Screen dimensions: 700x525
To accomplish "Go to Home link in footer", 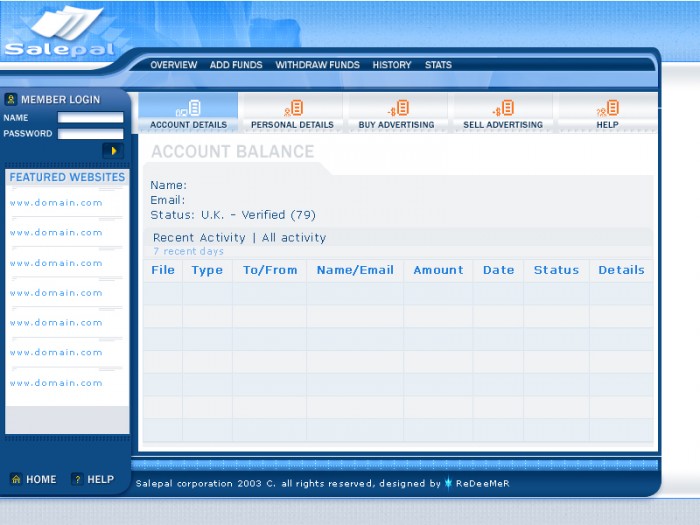I will tap(41, 479).
